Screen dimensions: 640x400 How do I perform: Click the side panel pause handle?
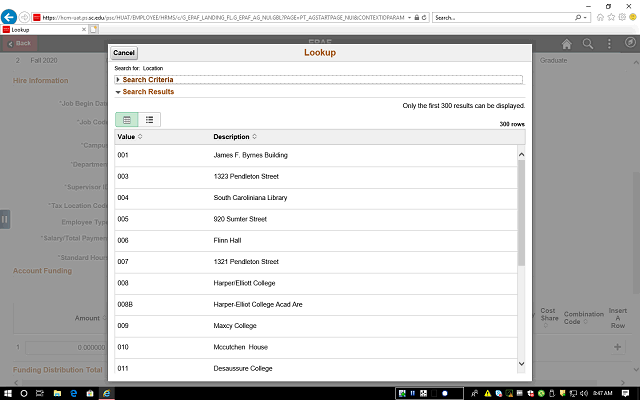tap(4, 219)
